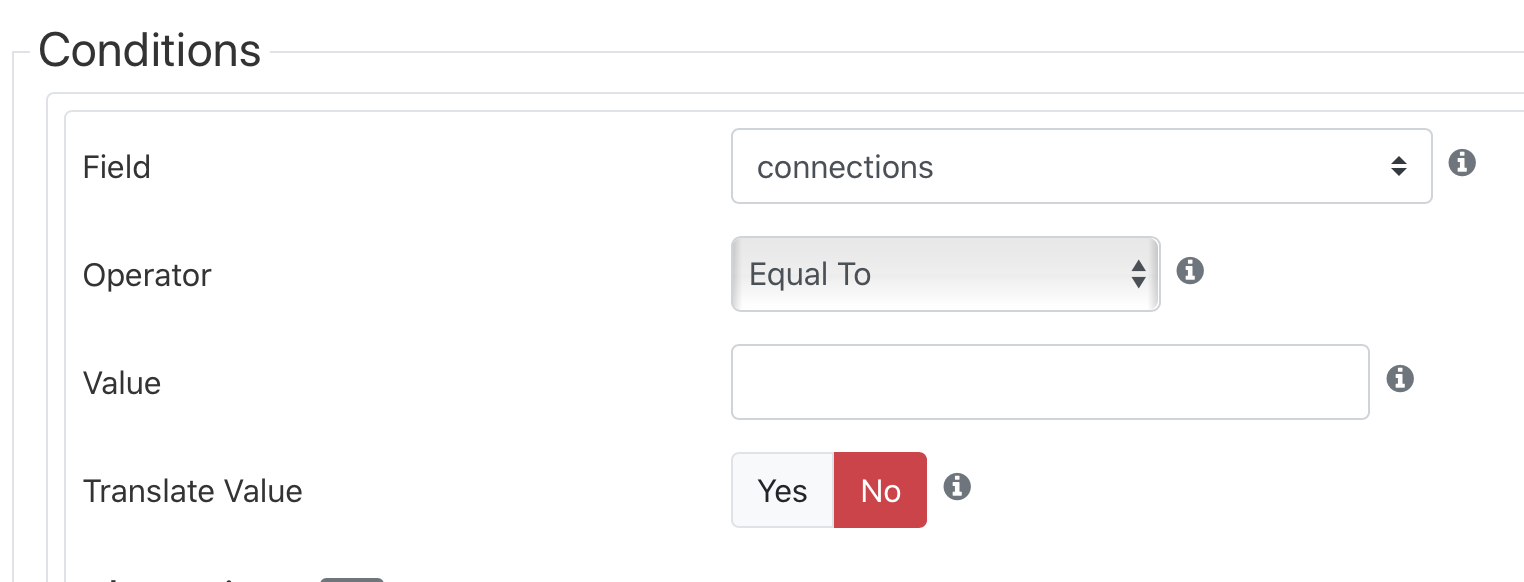Screen dimensions: 1524x582
Task: Click the up-down arrows in Equal To dropdown
Action: 1138,274
